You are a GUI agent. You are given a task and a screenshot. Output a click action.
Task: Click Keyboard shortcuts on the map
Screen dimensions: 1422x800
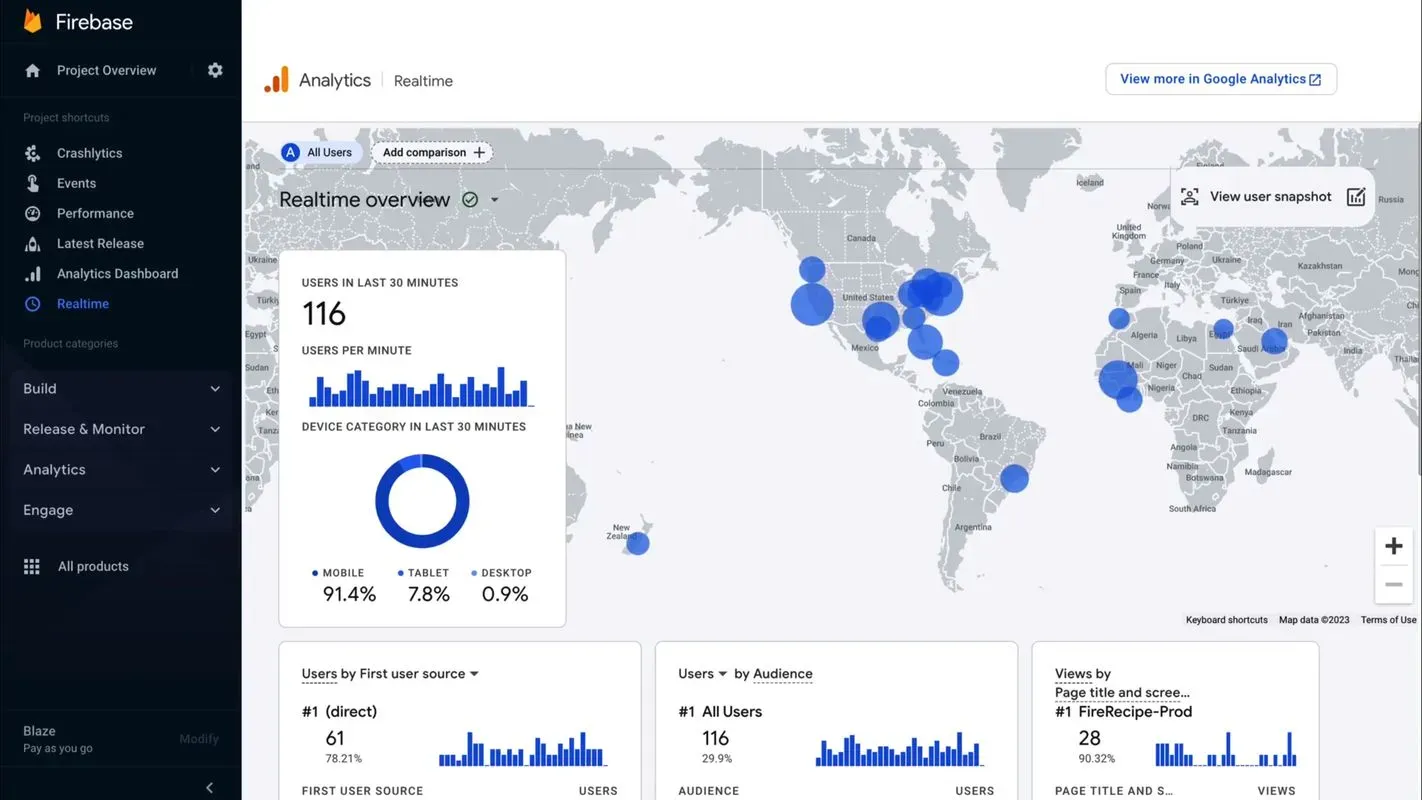(1226, 620)
